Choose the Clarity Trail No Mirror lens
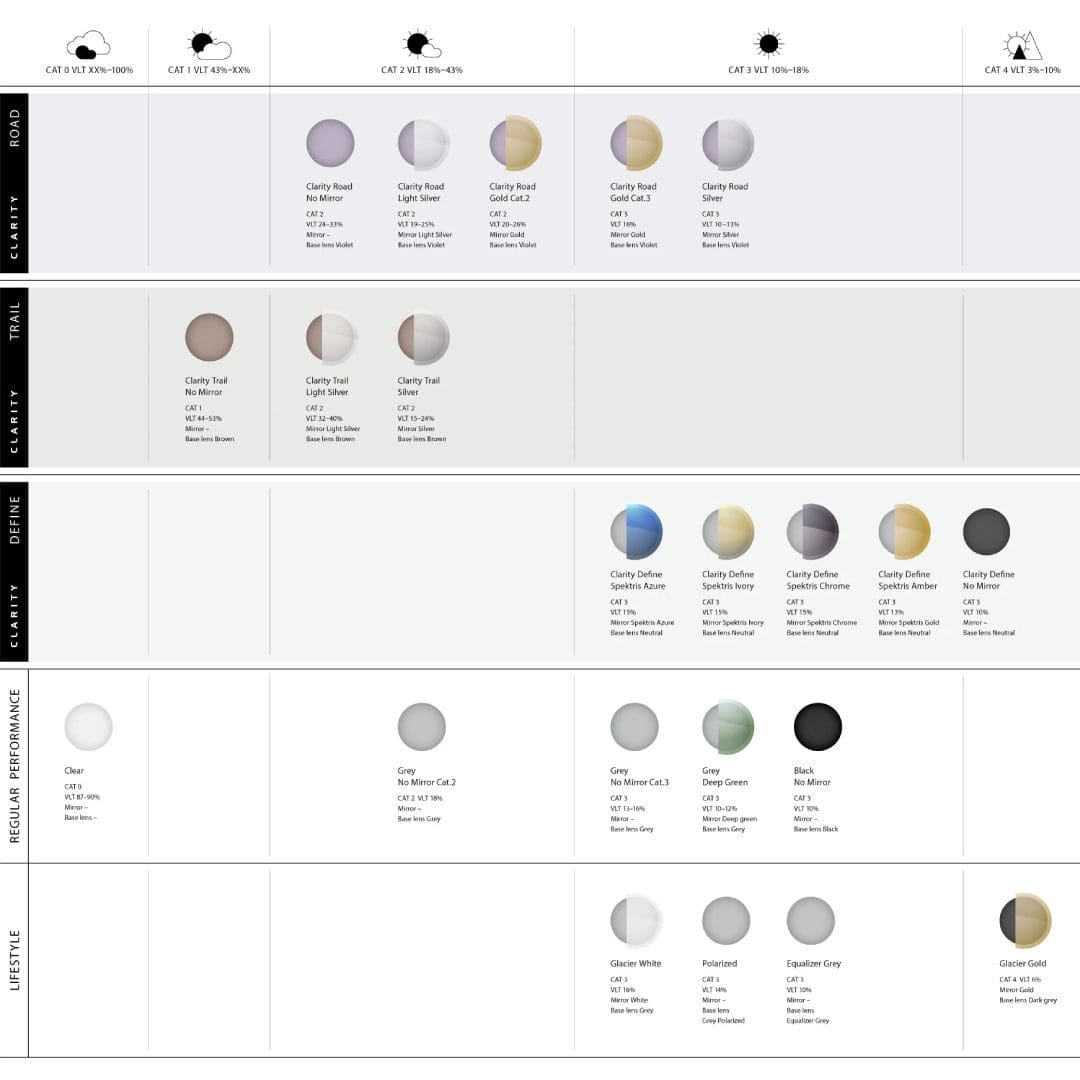Viewport: 1080px width, 1080px height. point(209,337)
